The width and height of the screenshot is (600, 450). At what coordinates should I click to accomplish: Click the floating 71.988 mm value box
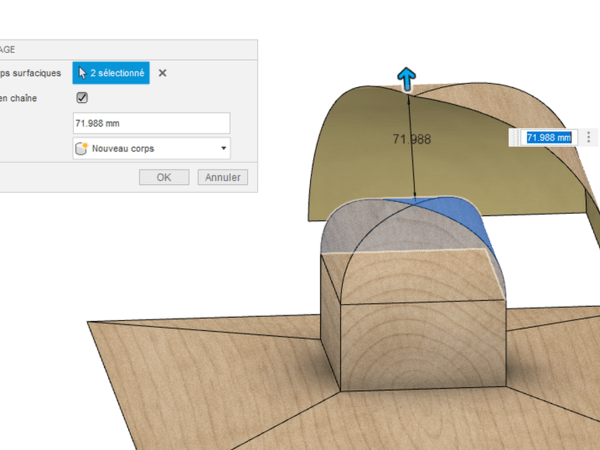coord(548,137)
